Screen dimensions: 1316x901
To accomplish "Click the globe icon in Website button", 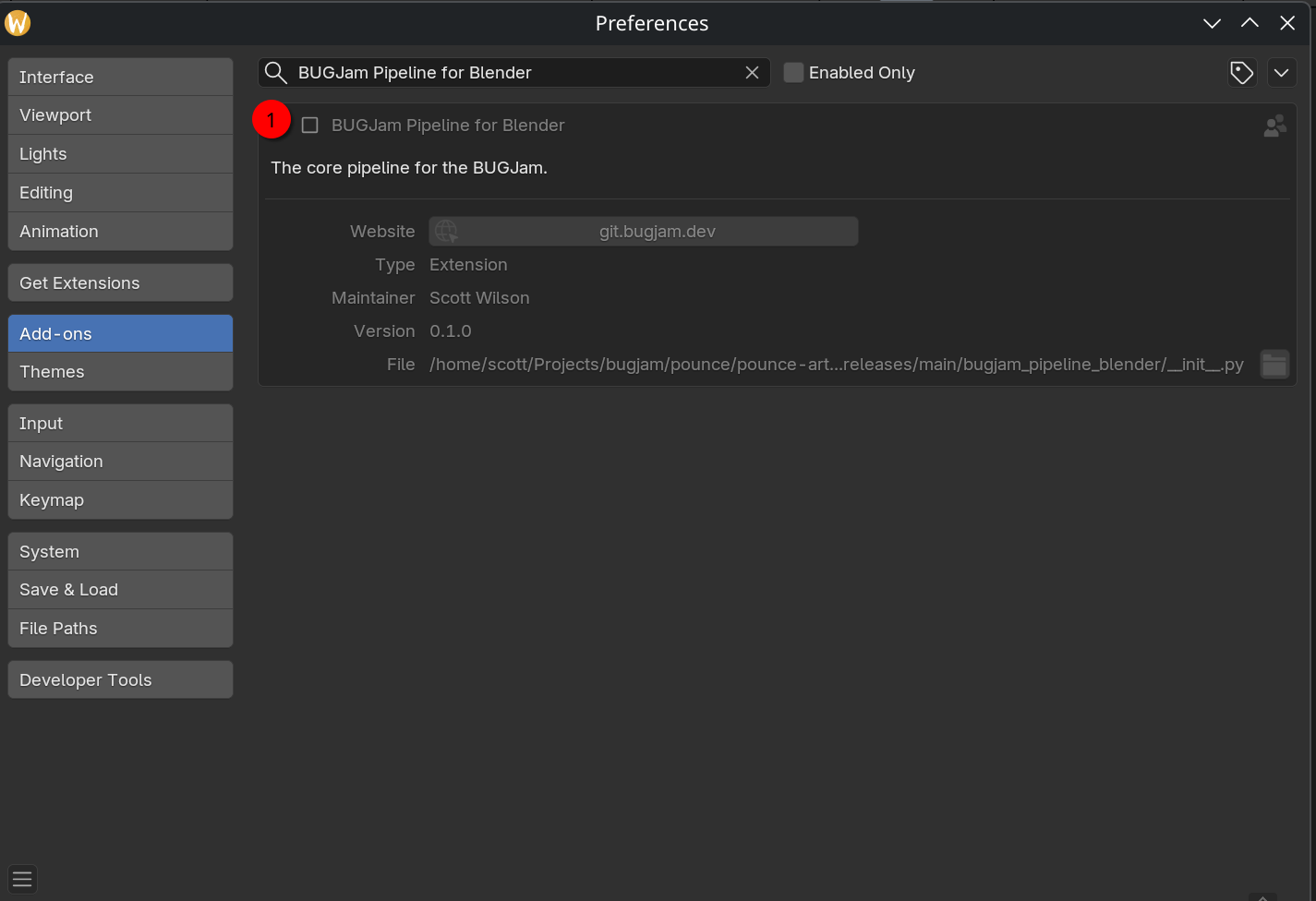I will tap(446, 232).
